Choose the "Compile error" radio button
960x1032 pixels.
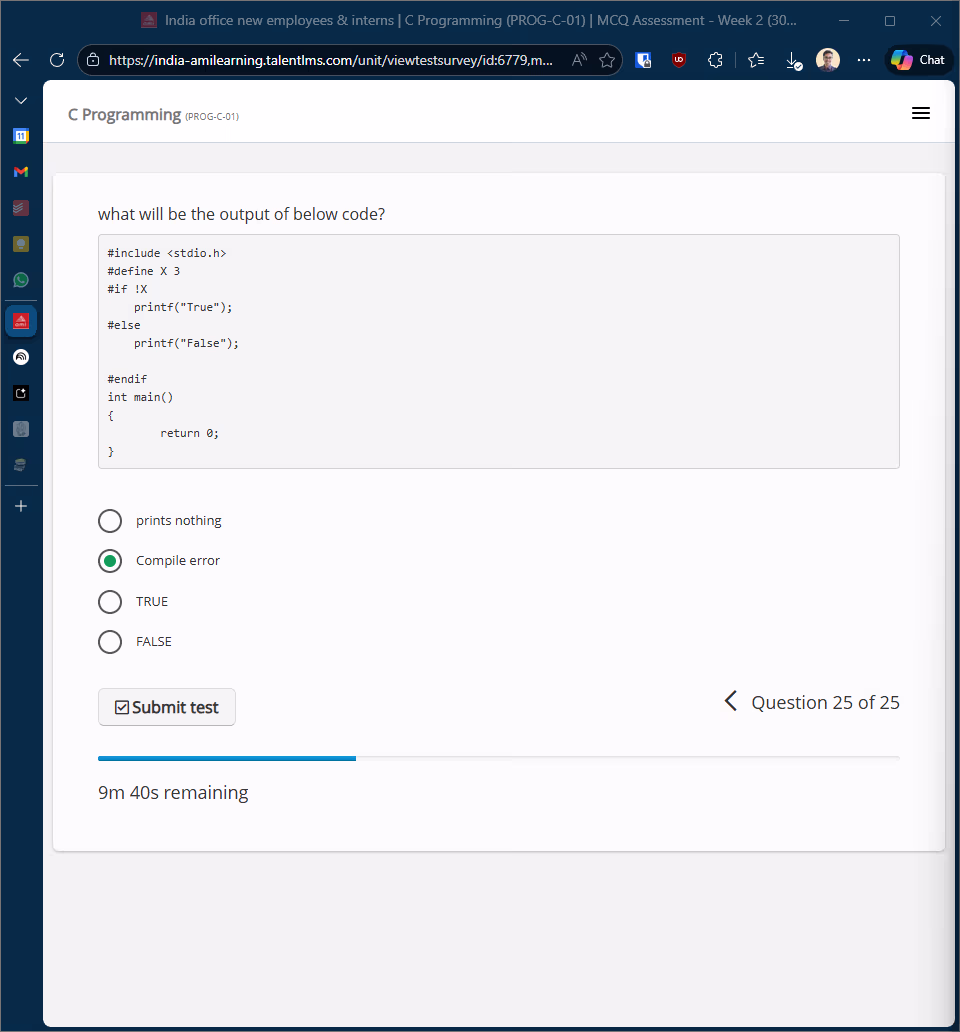click(x=110, y=561)
